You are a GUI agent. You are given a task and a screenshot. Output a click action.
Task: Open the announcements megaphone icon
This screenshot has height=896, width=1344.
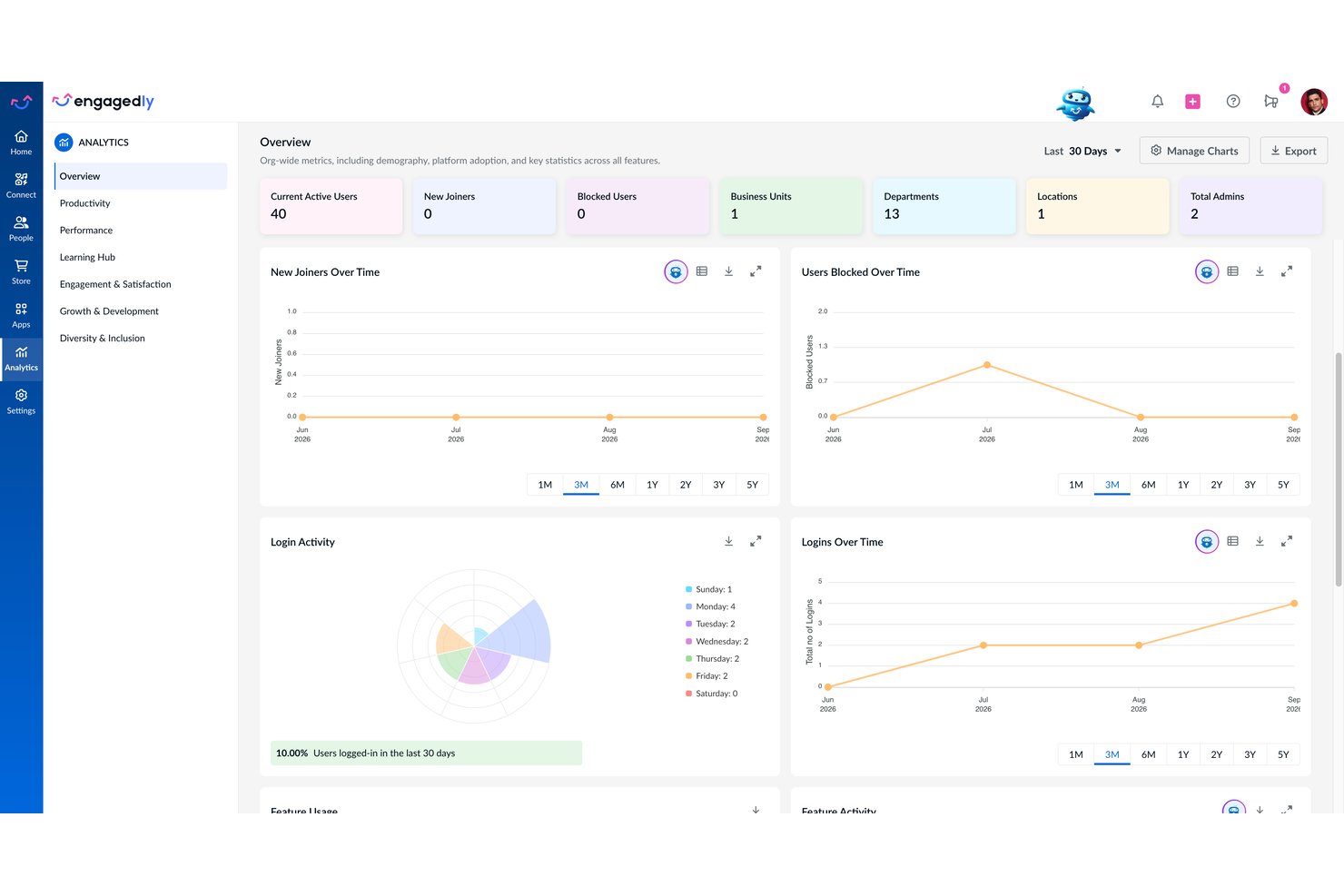(x=1271, y=102)
